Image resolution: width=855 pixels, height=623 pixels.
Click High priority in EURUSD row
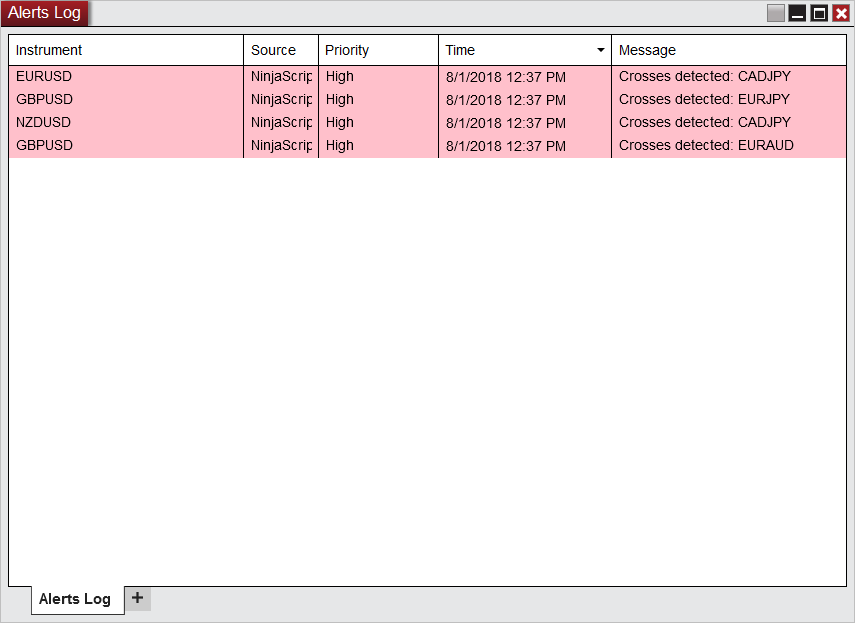click(x=340, y=77)
